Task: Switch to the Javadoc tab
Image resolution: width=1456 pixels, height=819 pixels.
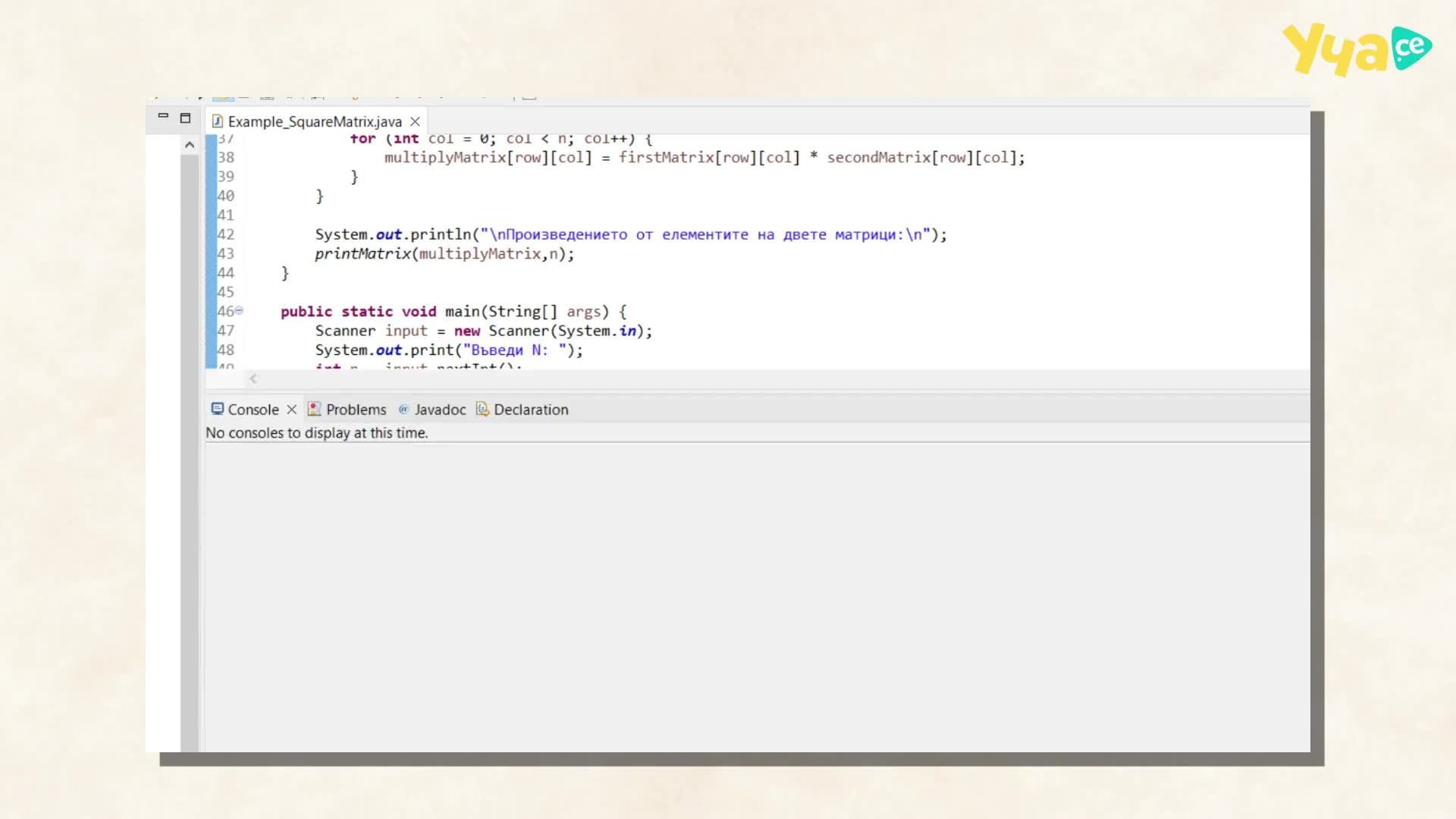Action: [x=432, y=409]
